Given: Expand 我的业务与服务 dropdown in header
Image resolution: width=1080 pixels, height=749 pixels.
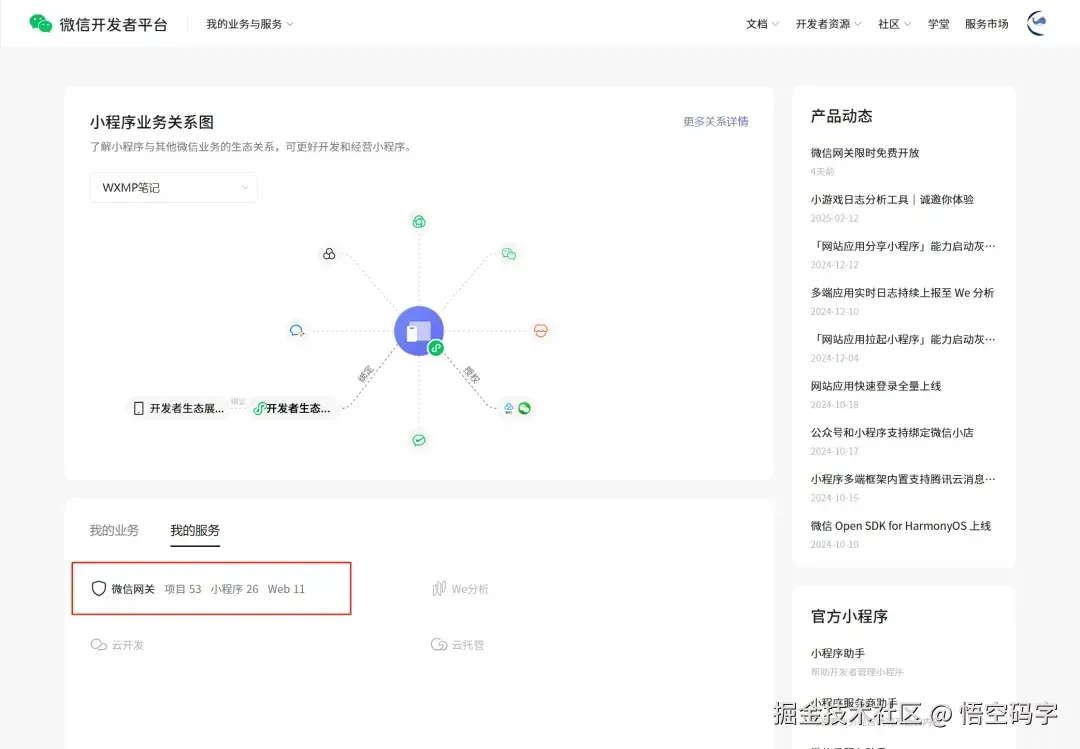Looking at the screenshot, I should coord(249,24).
